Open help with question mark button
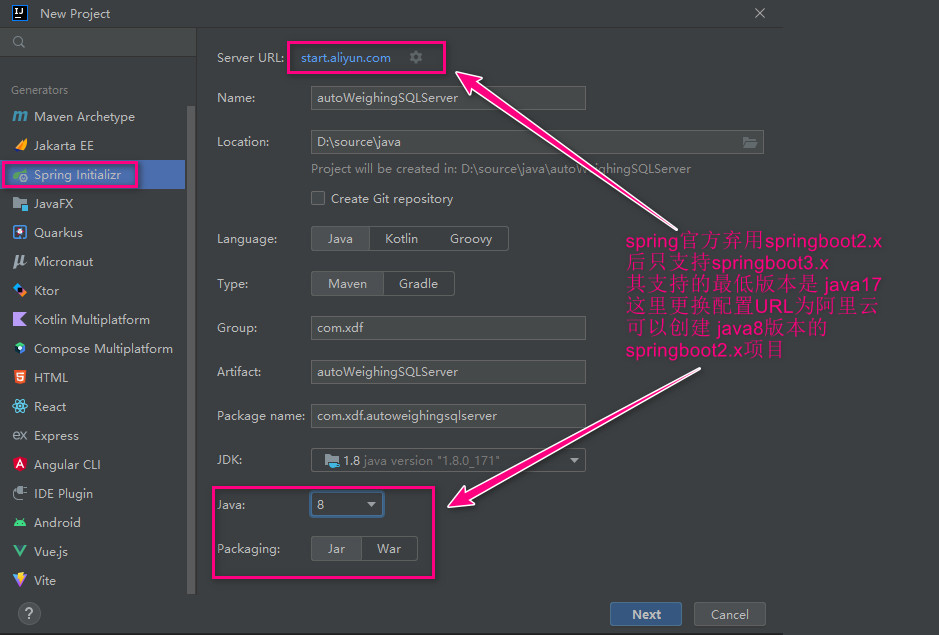939x635 pixels. 29,613
